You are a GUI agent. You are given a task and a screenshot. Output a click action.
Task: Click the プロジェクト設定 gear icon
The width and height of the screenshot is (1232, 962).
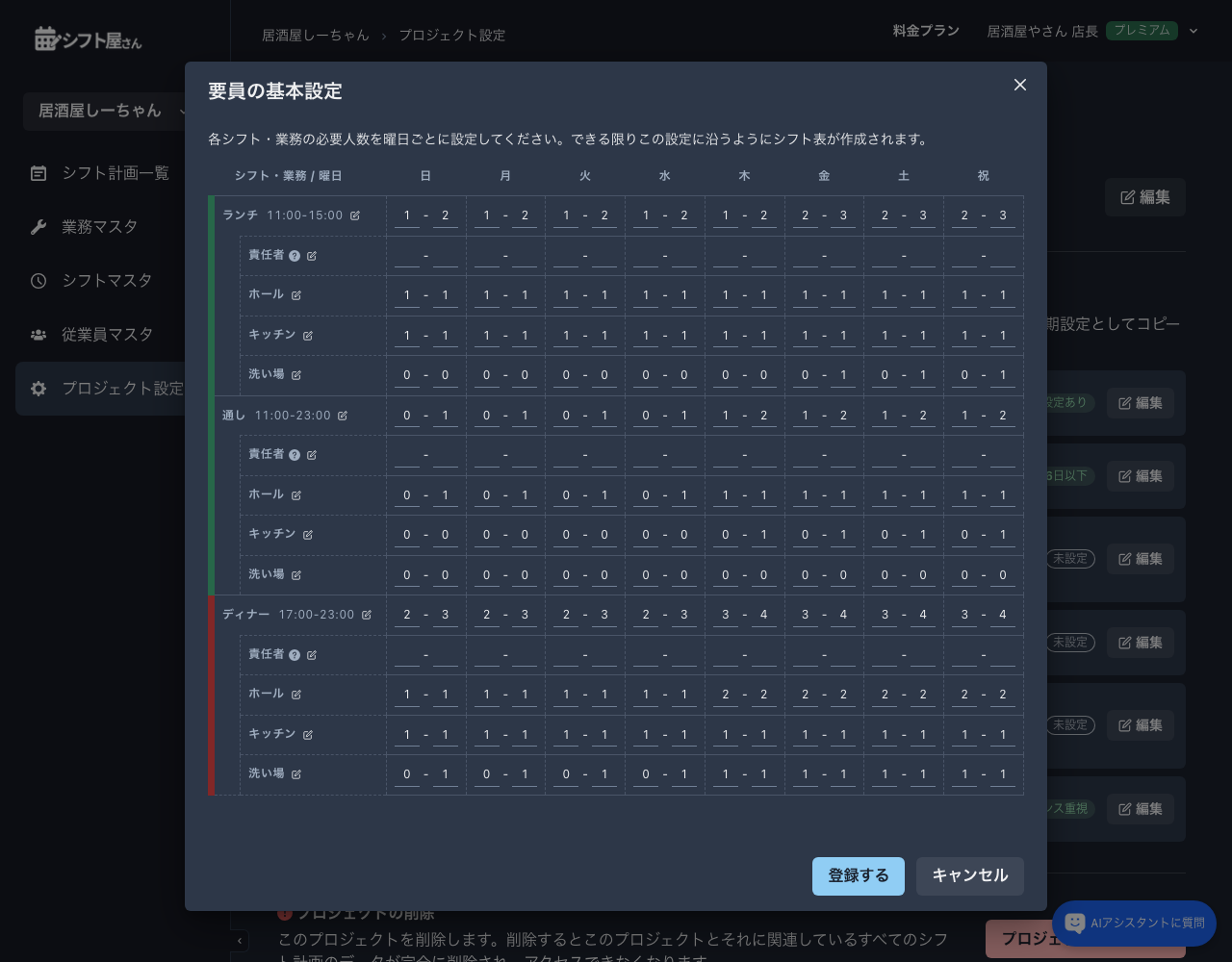[38, 389]
